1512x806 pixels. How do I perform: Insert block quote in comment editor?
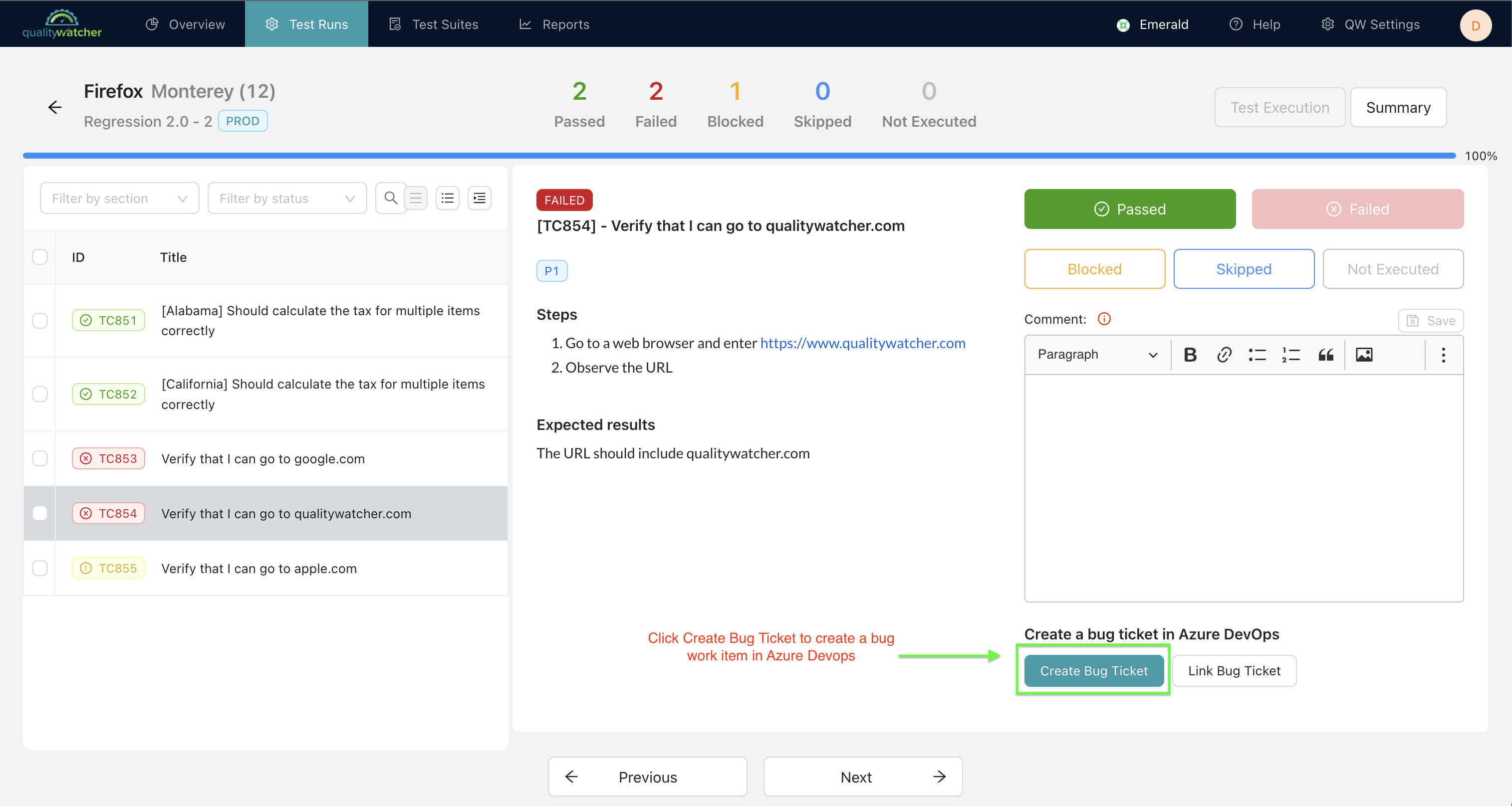[1325, 354]
